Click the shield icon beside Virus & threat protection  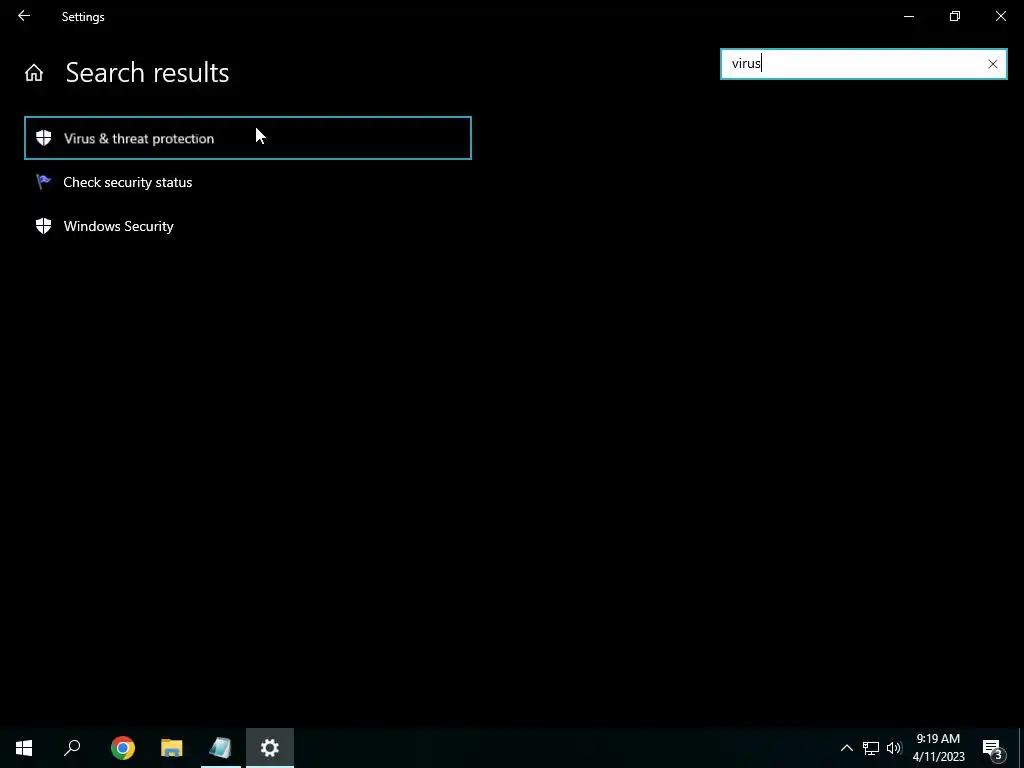44,138
